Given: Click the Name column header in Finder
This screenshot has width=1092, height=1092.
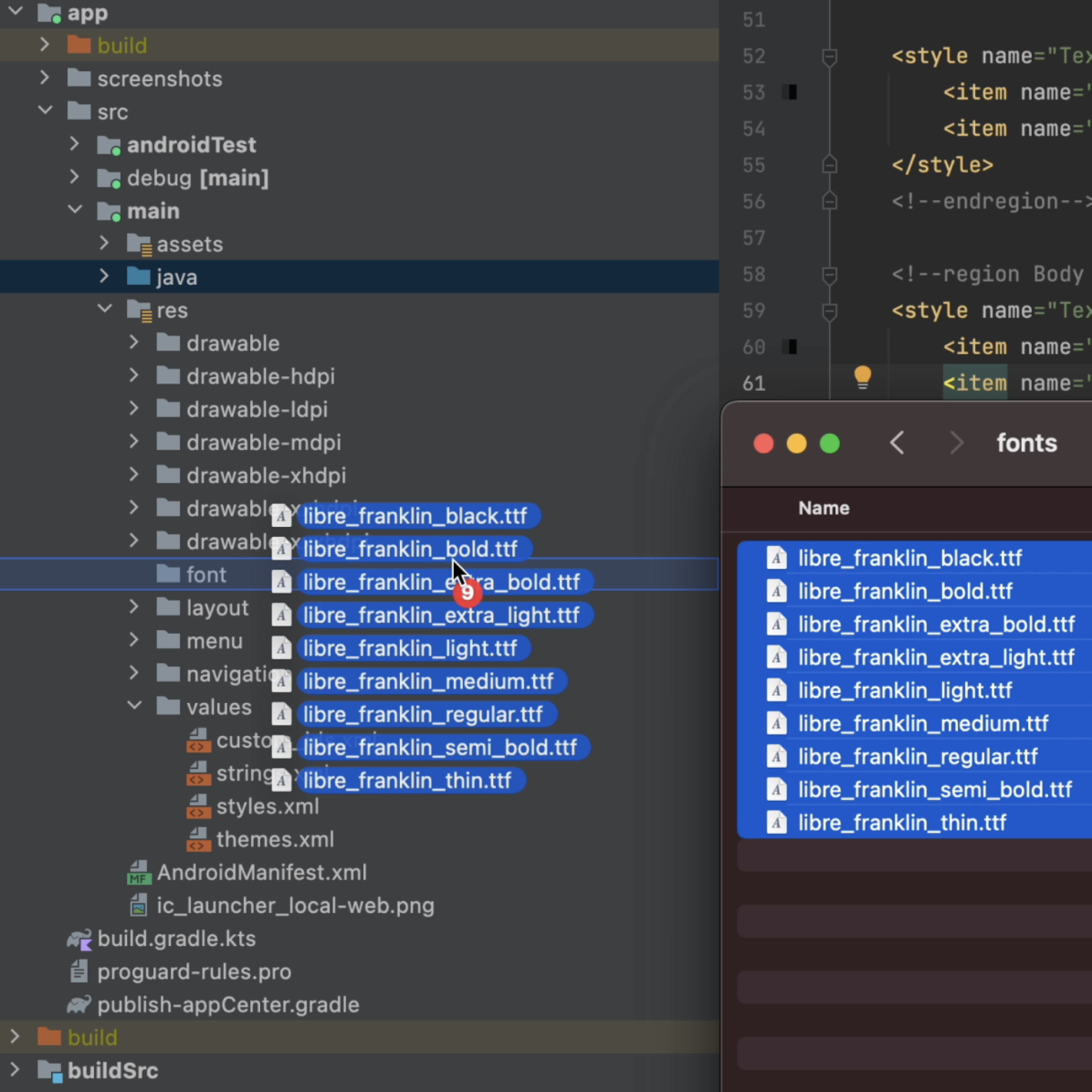Looking at the screenshot, I should 824,508.
